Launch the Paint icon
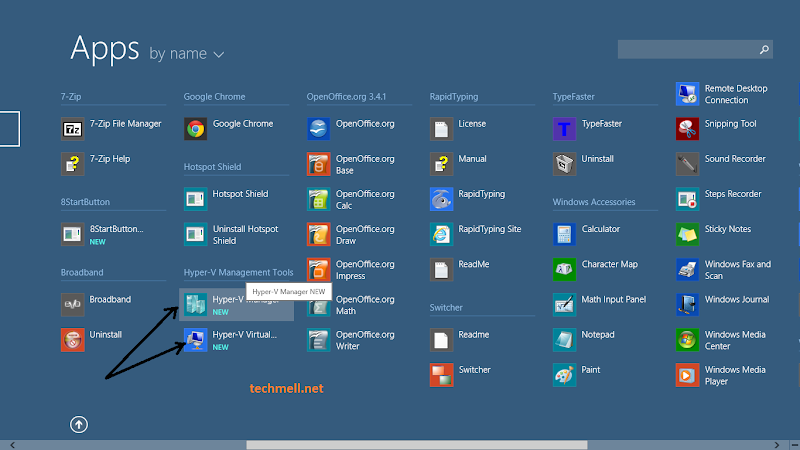The width and height of the screenshot is (800, 450). [x=564, y=376]
